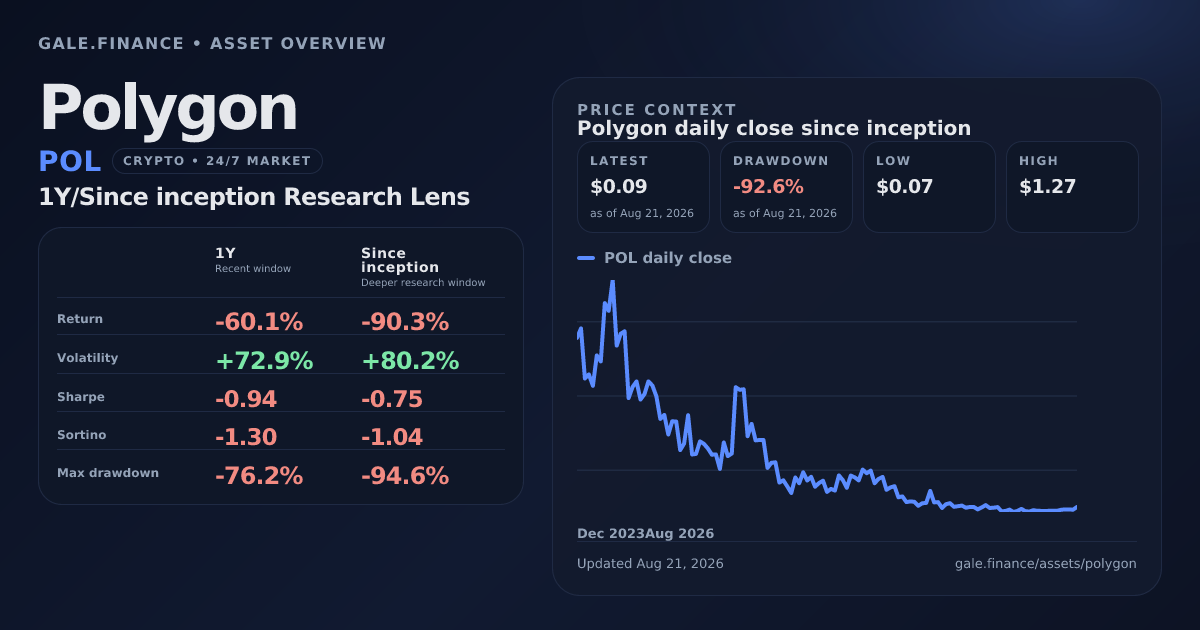Click the as of Aug 21, 2026 note under LATEST
1200x630 pixels.
click(642, 213)
